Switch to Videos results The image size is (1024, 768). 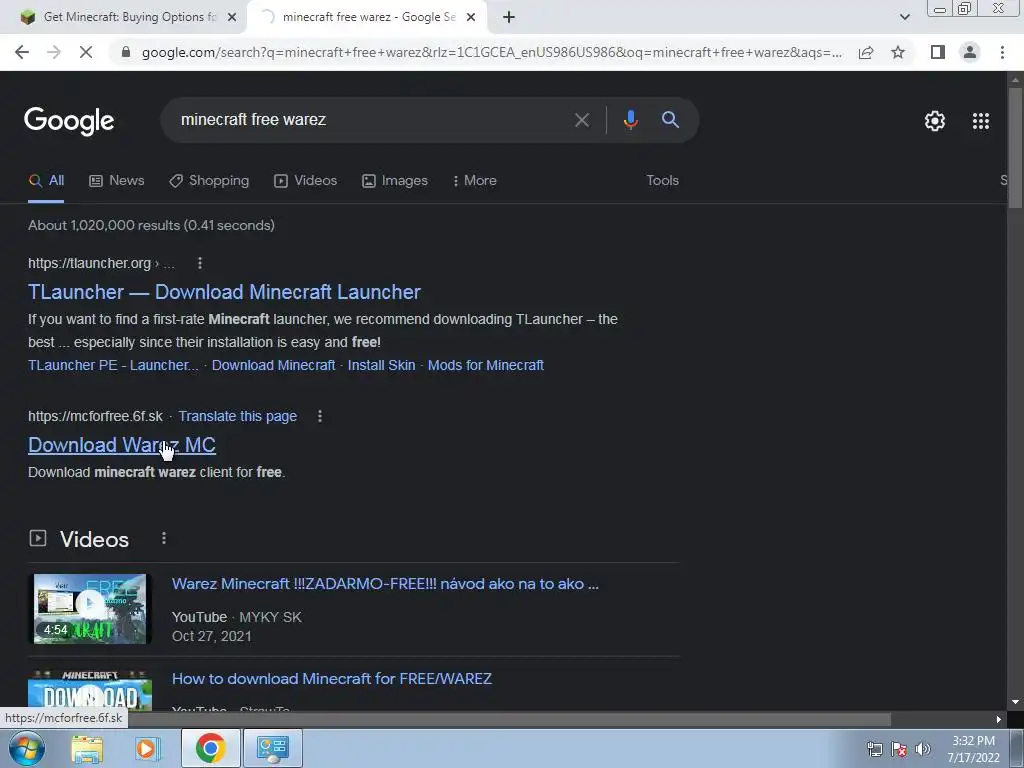(x=305, y=181)
